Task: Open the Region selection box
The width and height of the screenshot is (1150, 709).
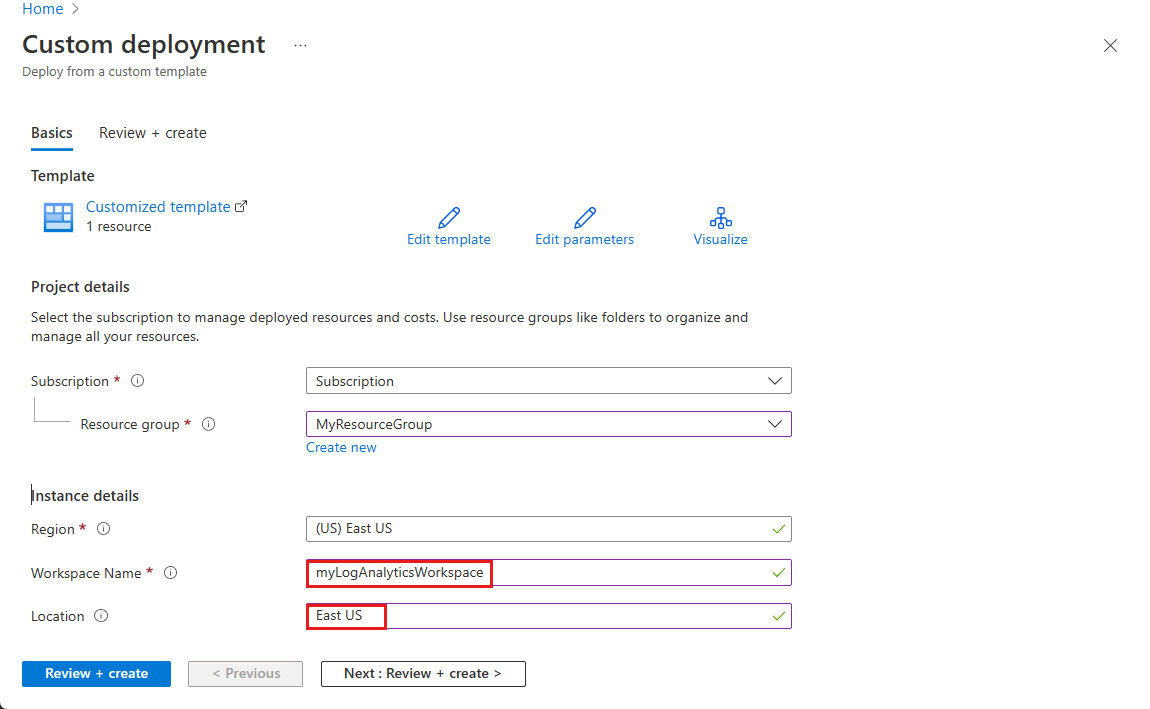Action: [548, 529]
